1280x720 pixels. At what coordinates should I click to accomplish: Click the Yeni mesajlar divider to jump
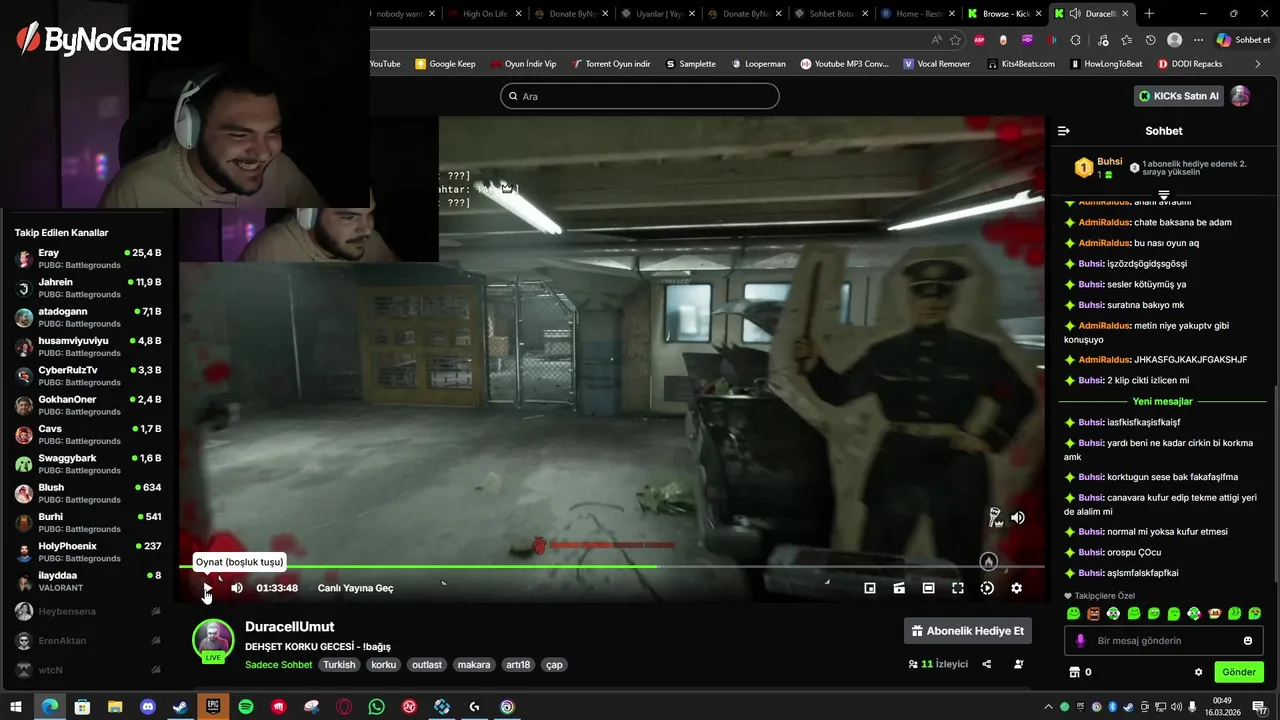pos(1164,401)
